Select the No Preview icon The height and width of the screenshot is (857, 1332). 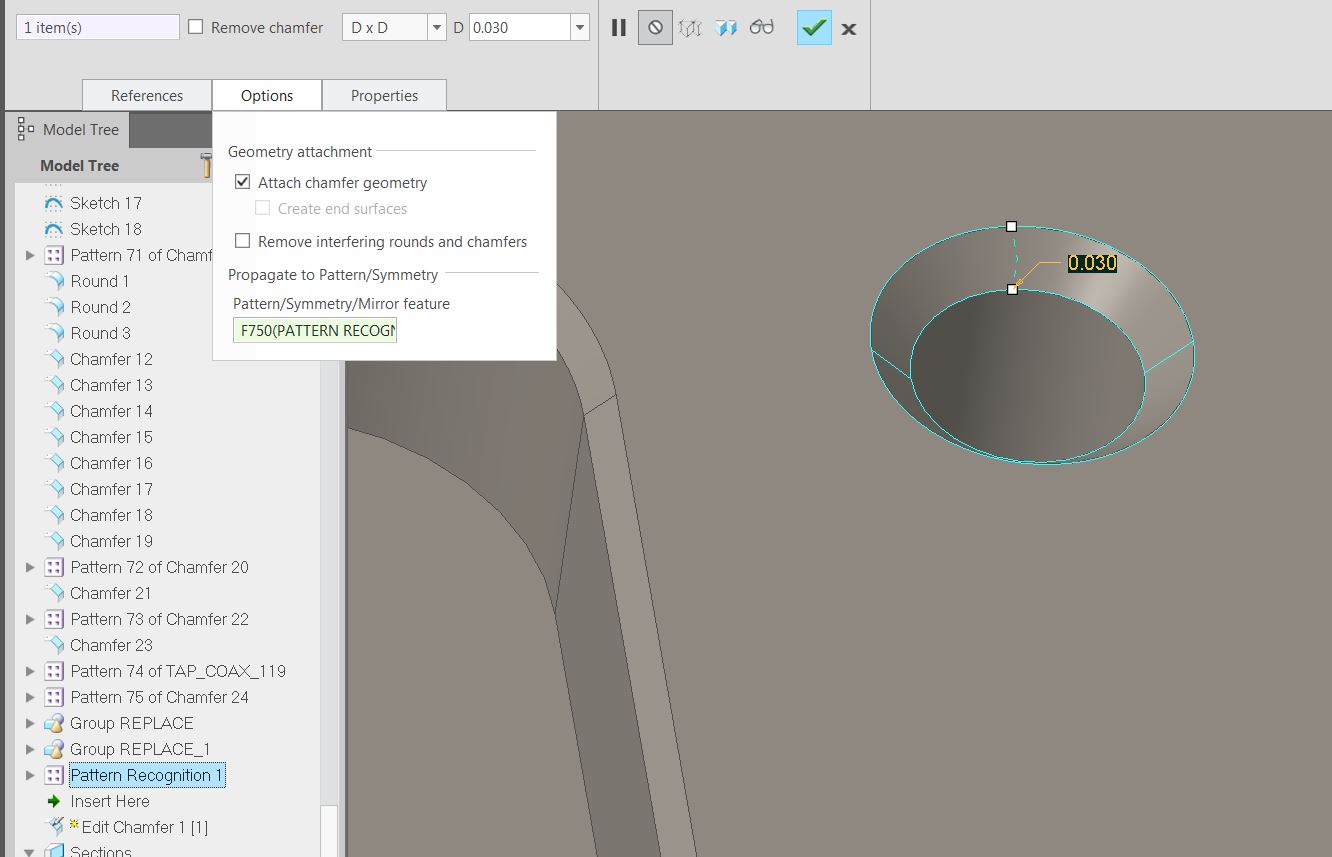tap(655, 27)
